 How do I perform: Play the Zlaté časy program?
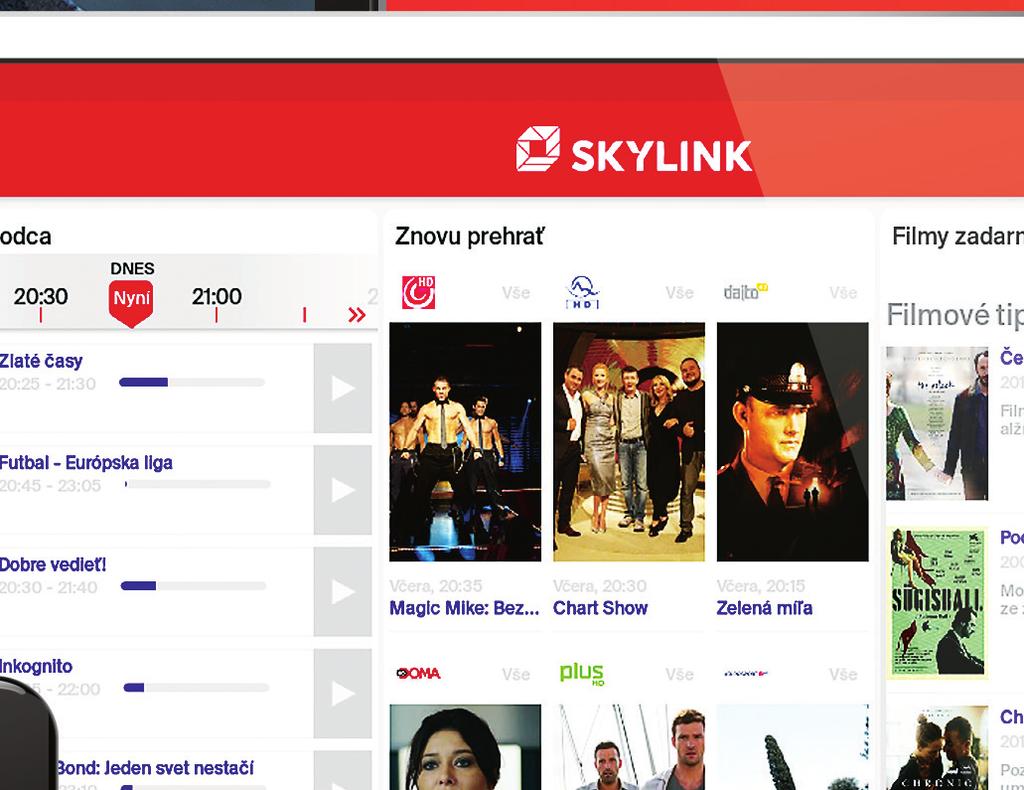(343, 388)
